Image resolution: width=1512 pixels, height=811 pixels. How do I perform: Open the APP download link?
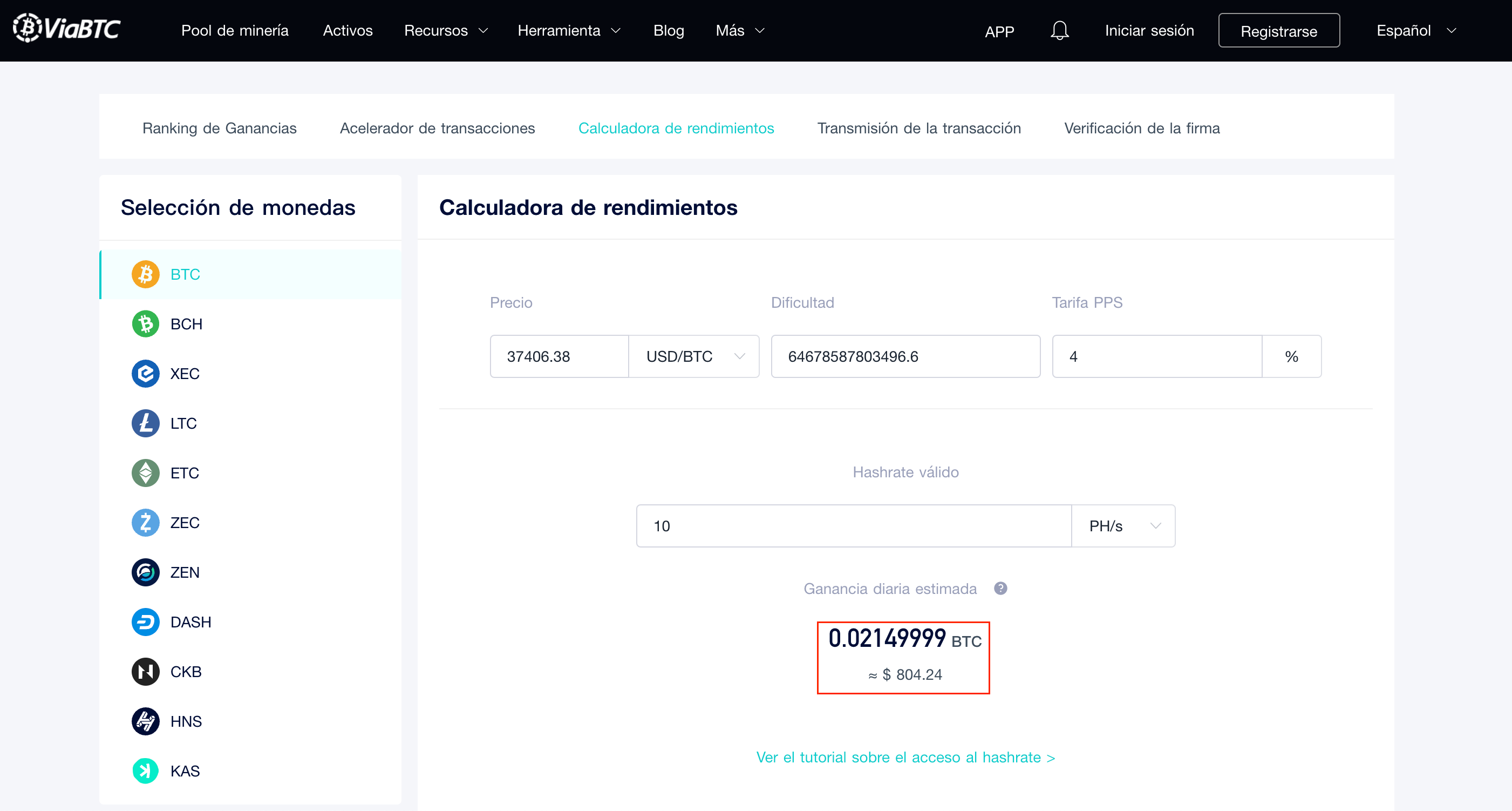[999, 32]
